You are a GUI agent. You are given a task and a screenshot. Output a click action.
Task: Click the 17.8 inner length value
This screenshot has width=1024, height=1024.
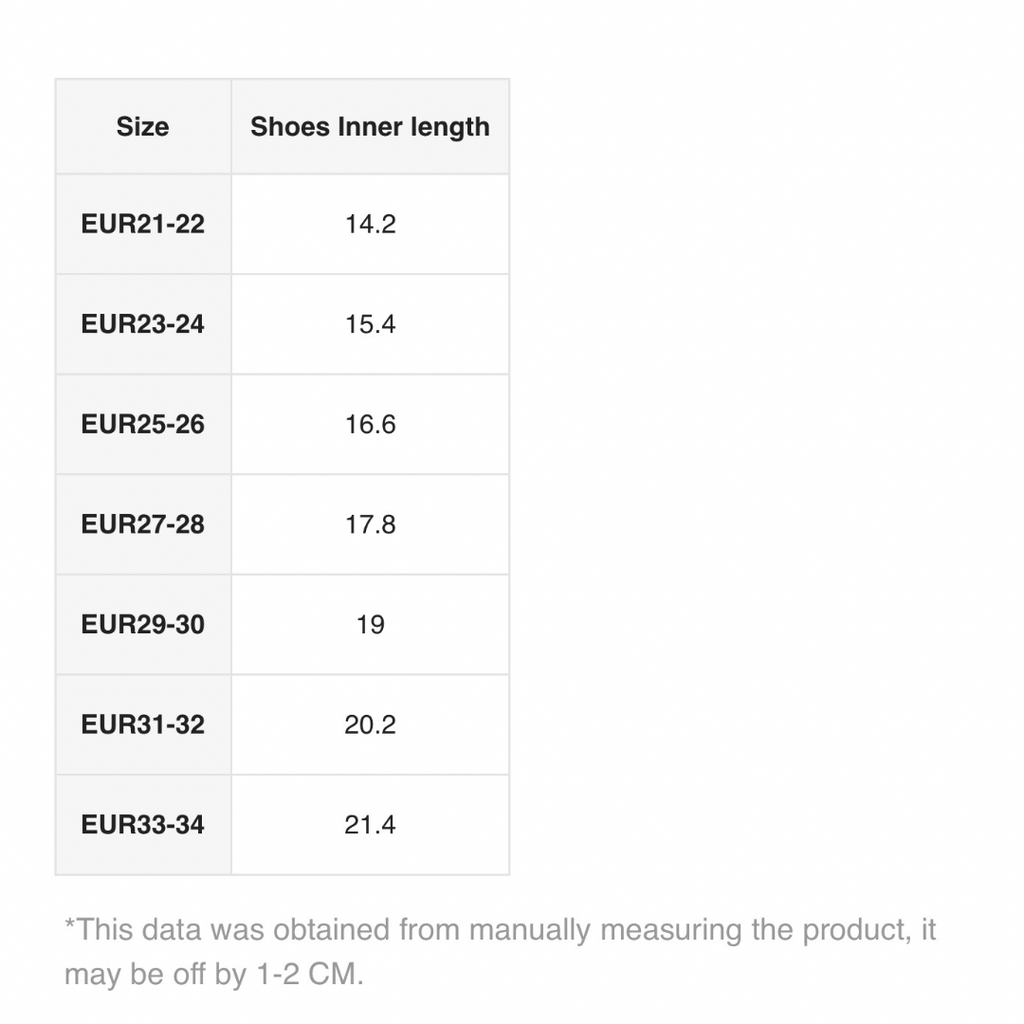click(x=370, y=524)
